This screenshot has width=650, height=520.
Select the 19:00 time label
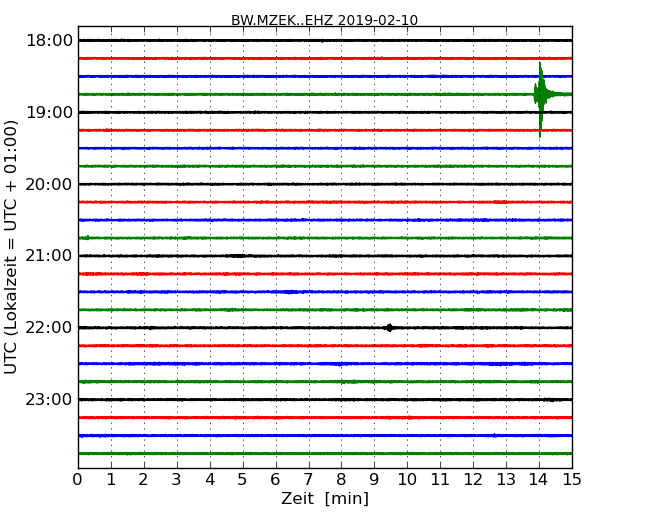(49, 112)
